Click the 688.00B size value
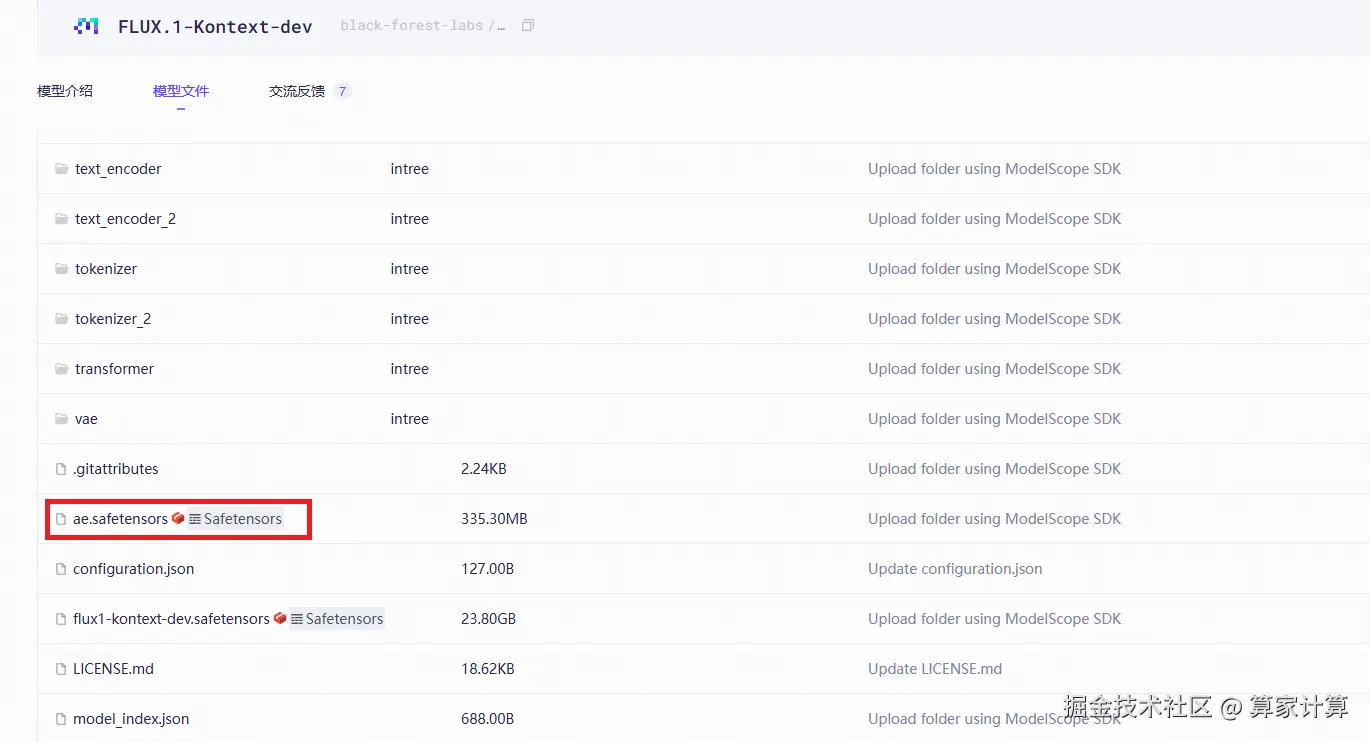Screen dimensions: 1370x742 [488, 719]
